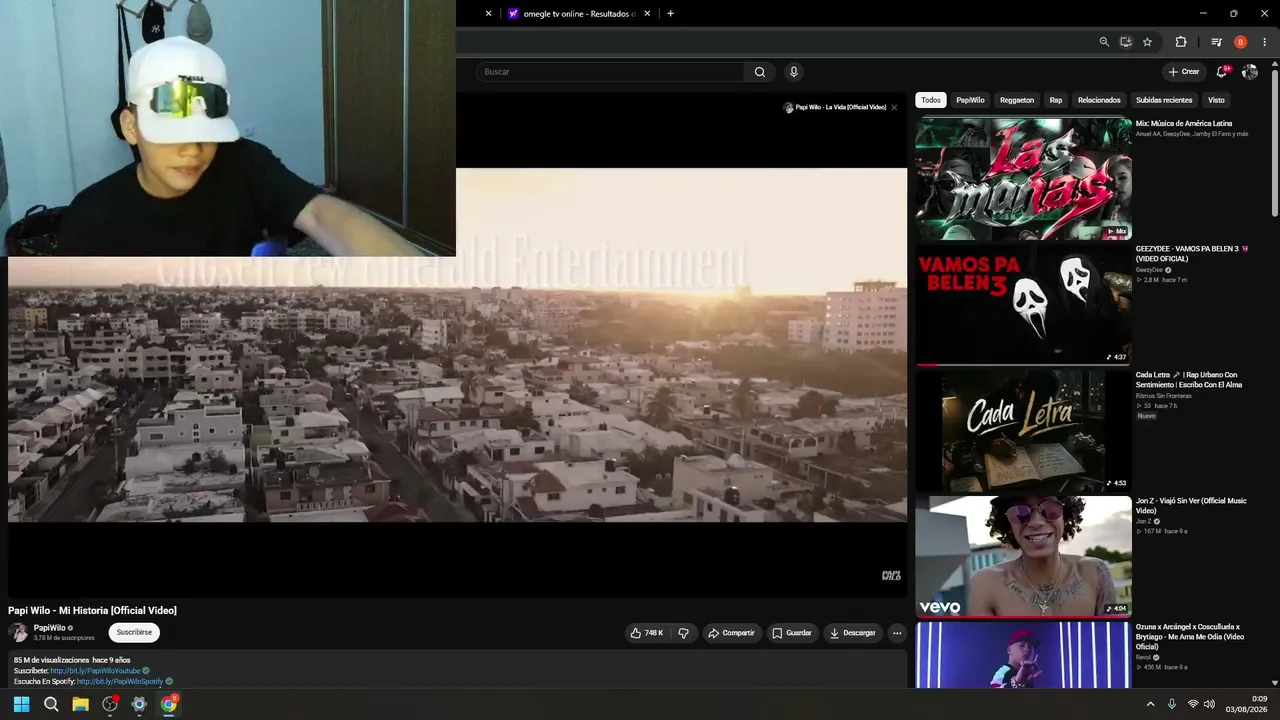Click the Guardar button
1280x720 pixels.
click(x=792, y=633)
